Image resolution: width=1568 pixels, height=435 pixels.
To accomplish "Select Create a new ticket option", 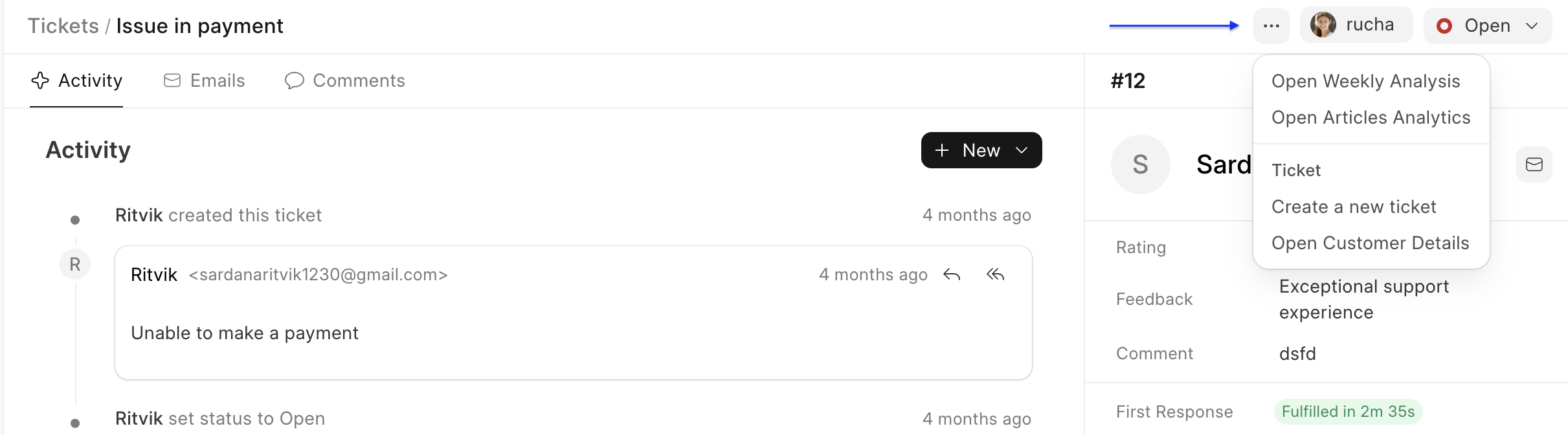I will (1354, 207).
